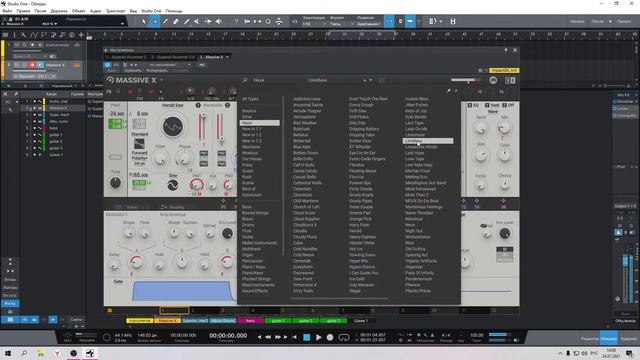Click the preset search magnifier icon
The image size is (640, 360).
[x=245, y=80]
